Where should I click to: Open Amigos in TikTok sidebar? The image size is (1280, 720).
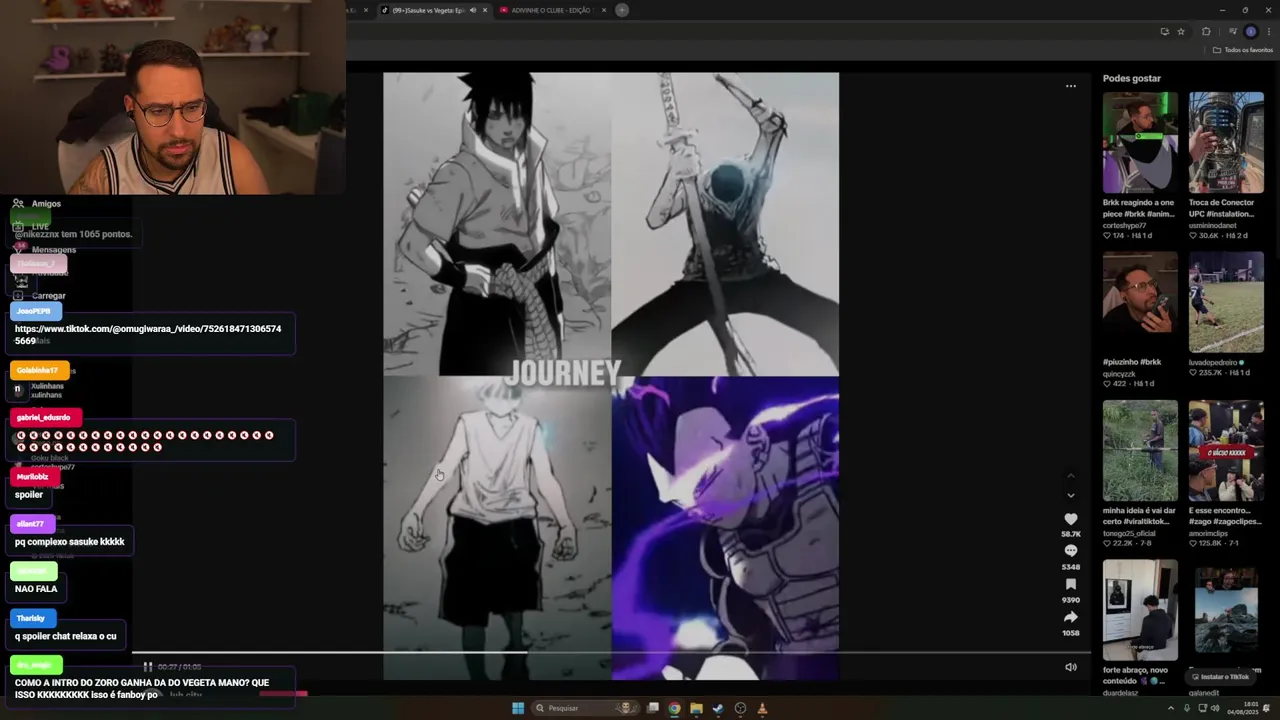[x=36, y=203]
